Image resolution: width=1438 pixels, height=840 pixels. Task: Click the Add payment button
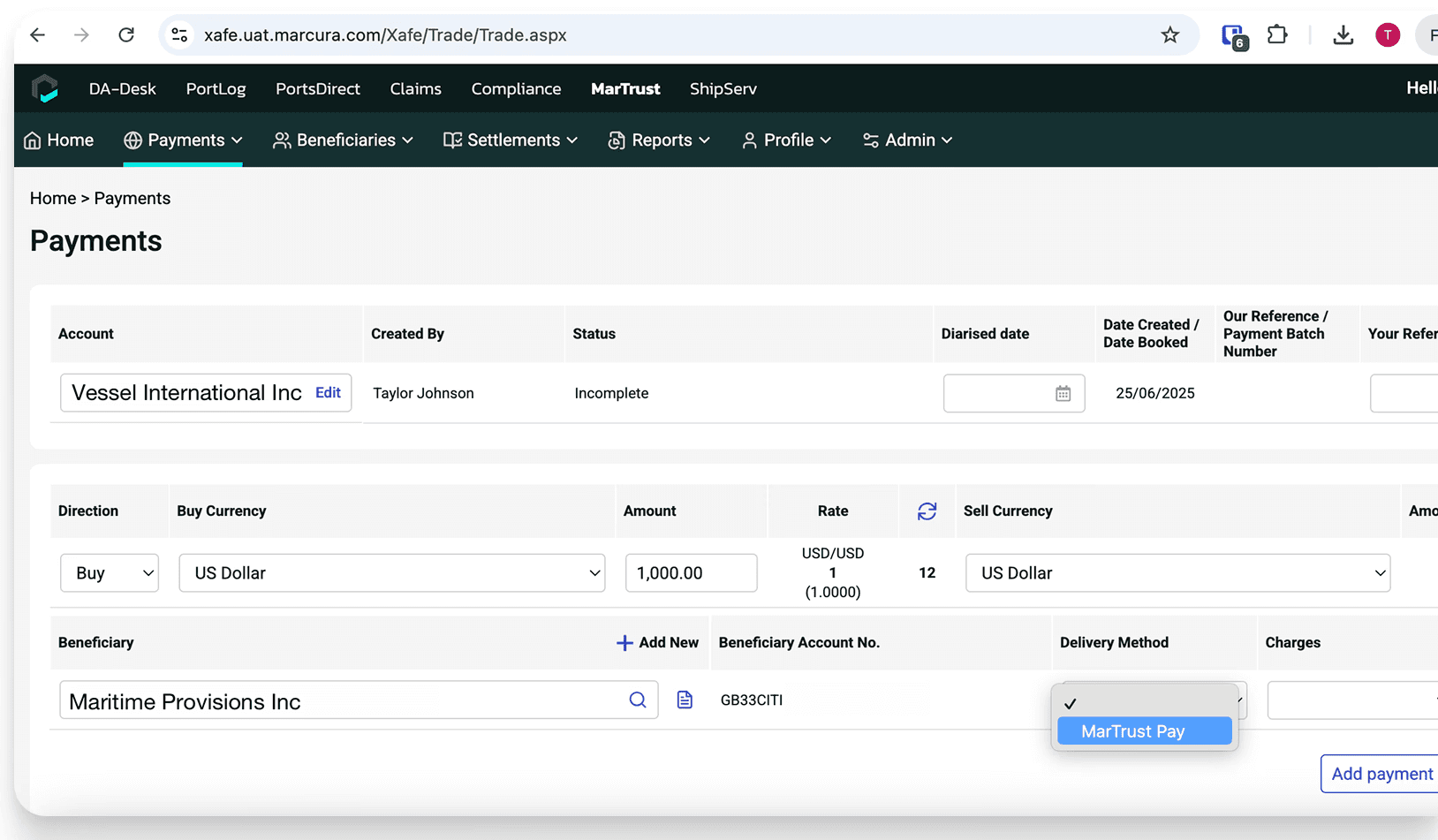(1381, 774)
